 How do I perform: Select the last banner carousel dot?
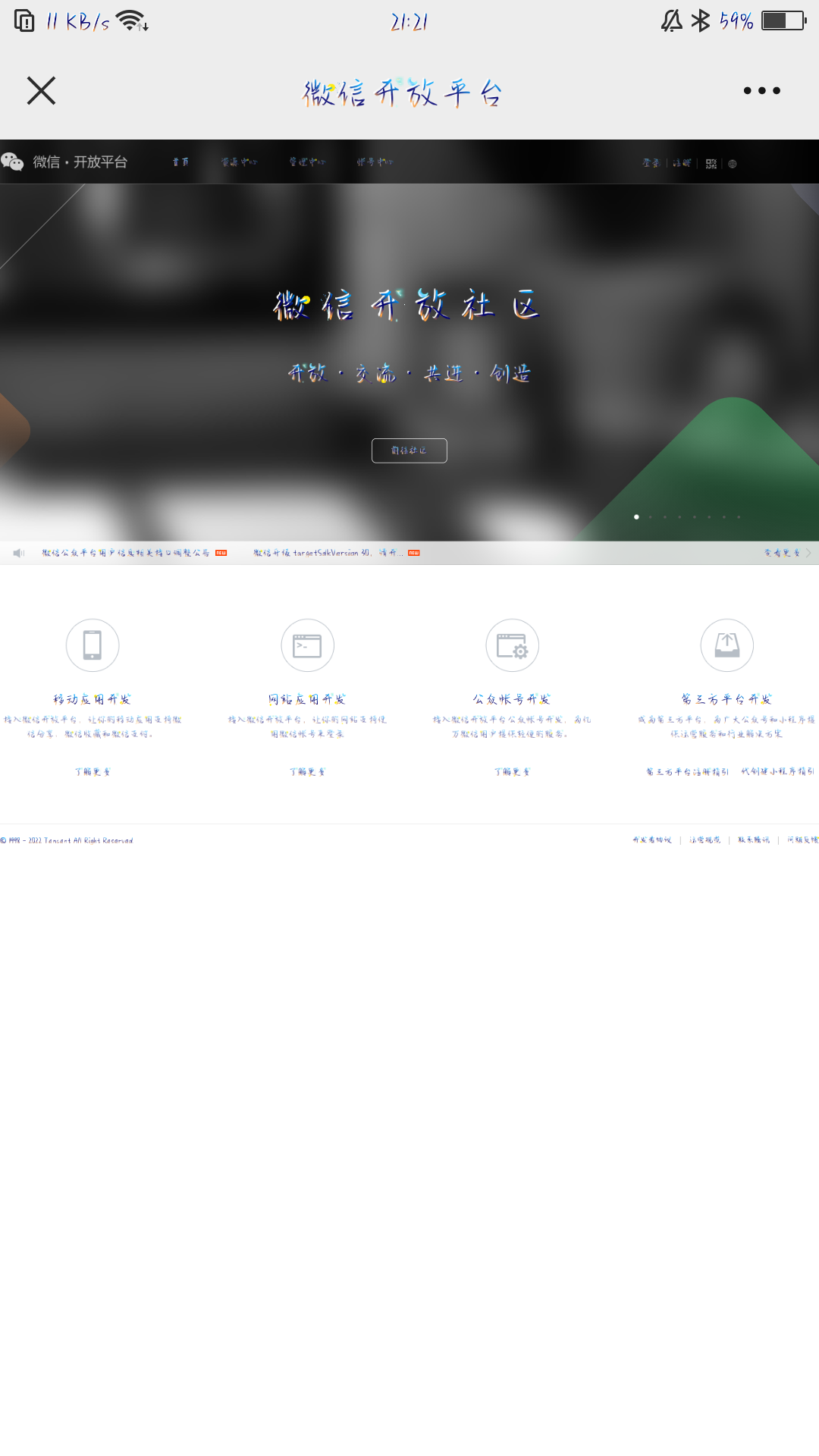(x=739, y=516)
